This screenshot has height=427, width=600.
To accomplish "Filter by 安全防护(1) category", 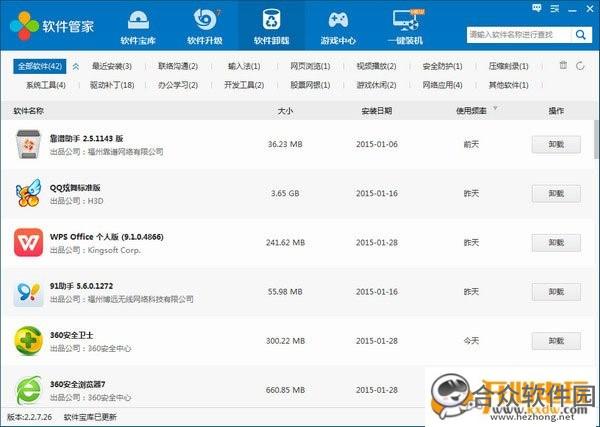I will tap(442, 66).
